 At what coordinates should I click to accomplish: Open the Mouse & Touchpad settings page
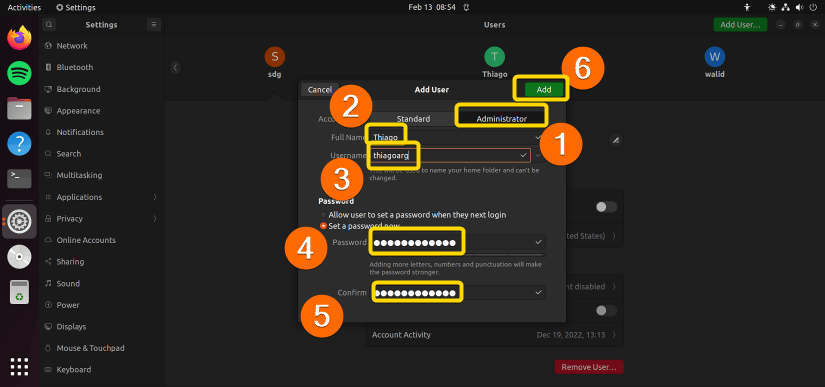[102, 349]
